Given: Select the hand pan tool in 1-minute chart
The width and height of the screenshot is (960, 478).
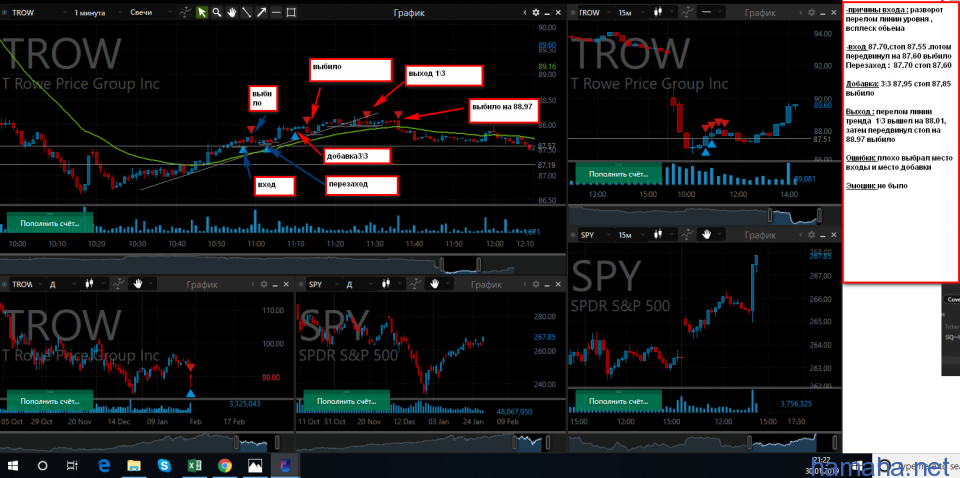Looking at the screenshot, I should click(231, 12).
